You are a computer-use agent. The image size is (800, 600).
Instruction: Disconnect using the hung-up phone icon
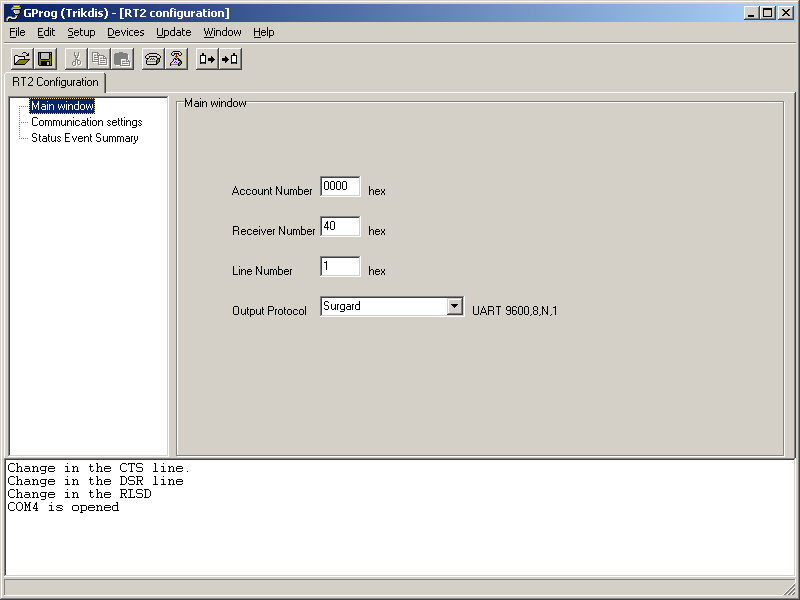tap(177, 58)
